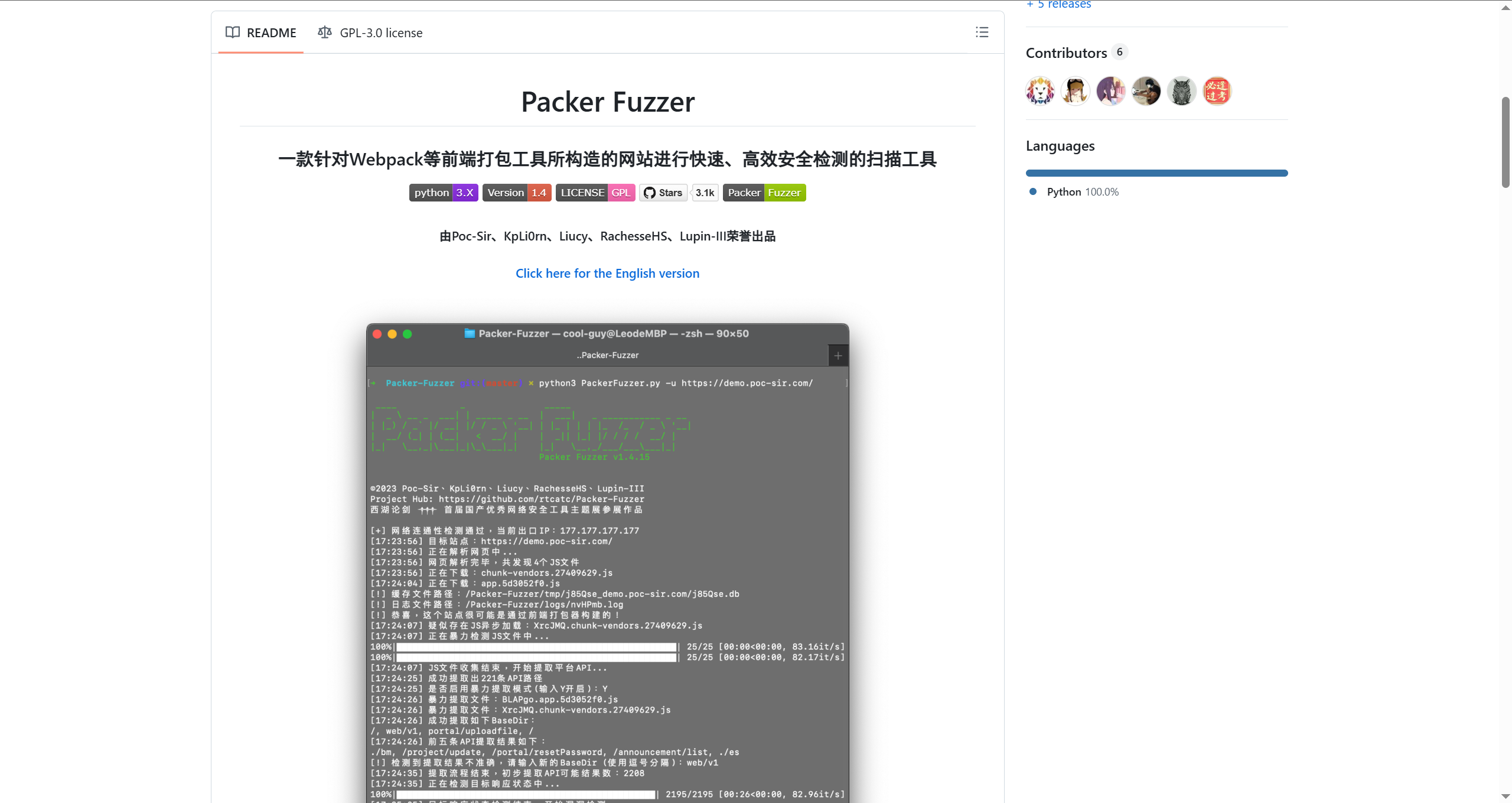
Task: Switch to the README tab
Action: click(x=271, y=32)
